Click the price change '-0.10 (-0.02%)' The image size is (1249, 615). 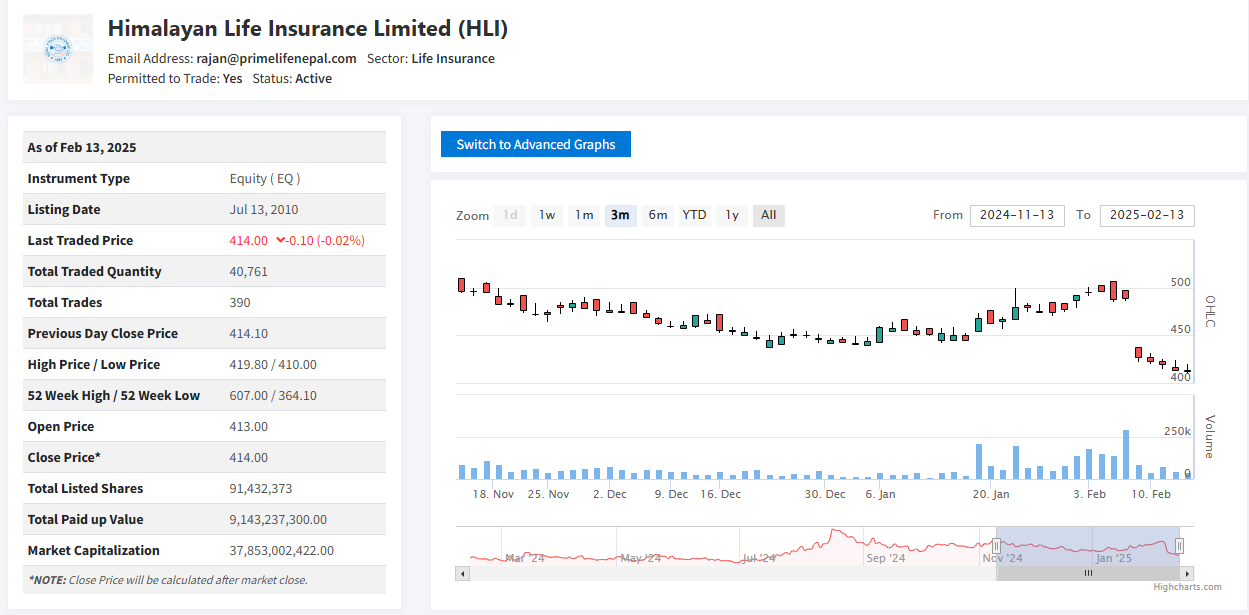point(326,240)
